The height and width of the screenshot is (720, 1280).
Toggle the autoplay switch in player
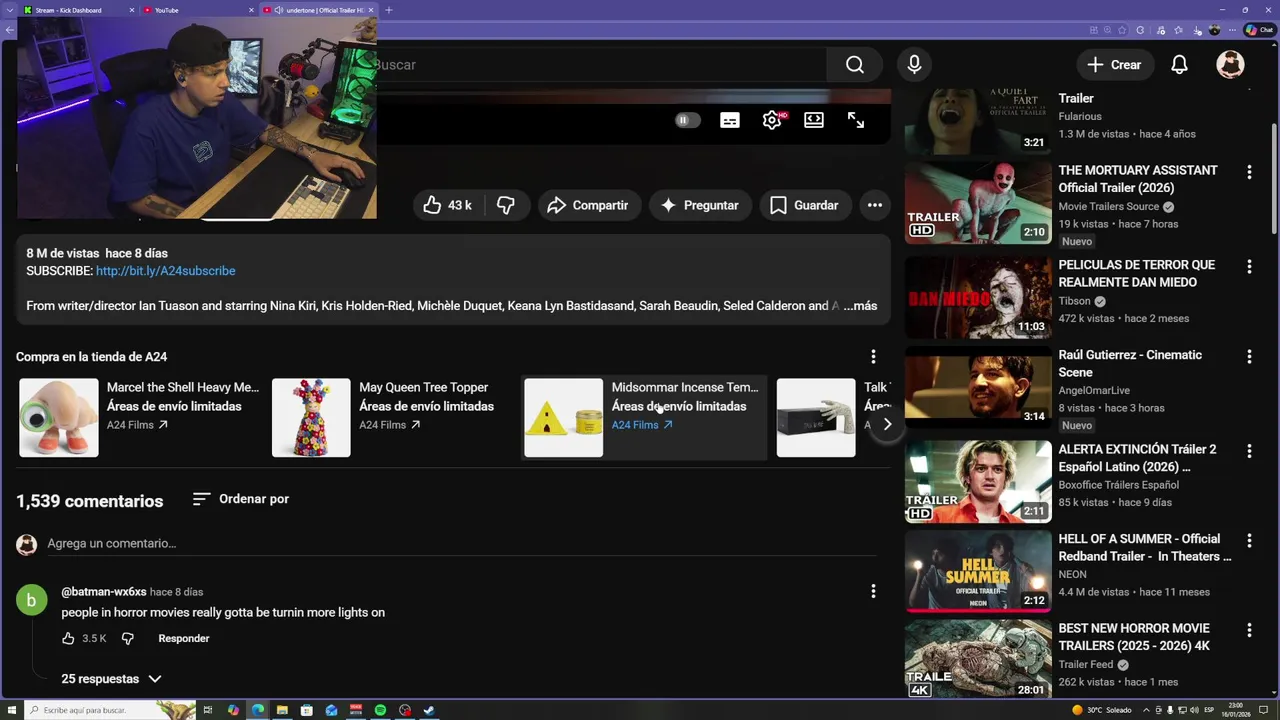click(x=687, y=120)
